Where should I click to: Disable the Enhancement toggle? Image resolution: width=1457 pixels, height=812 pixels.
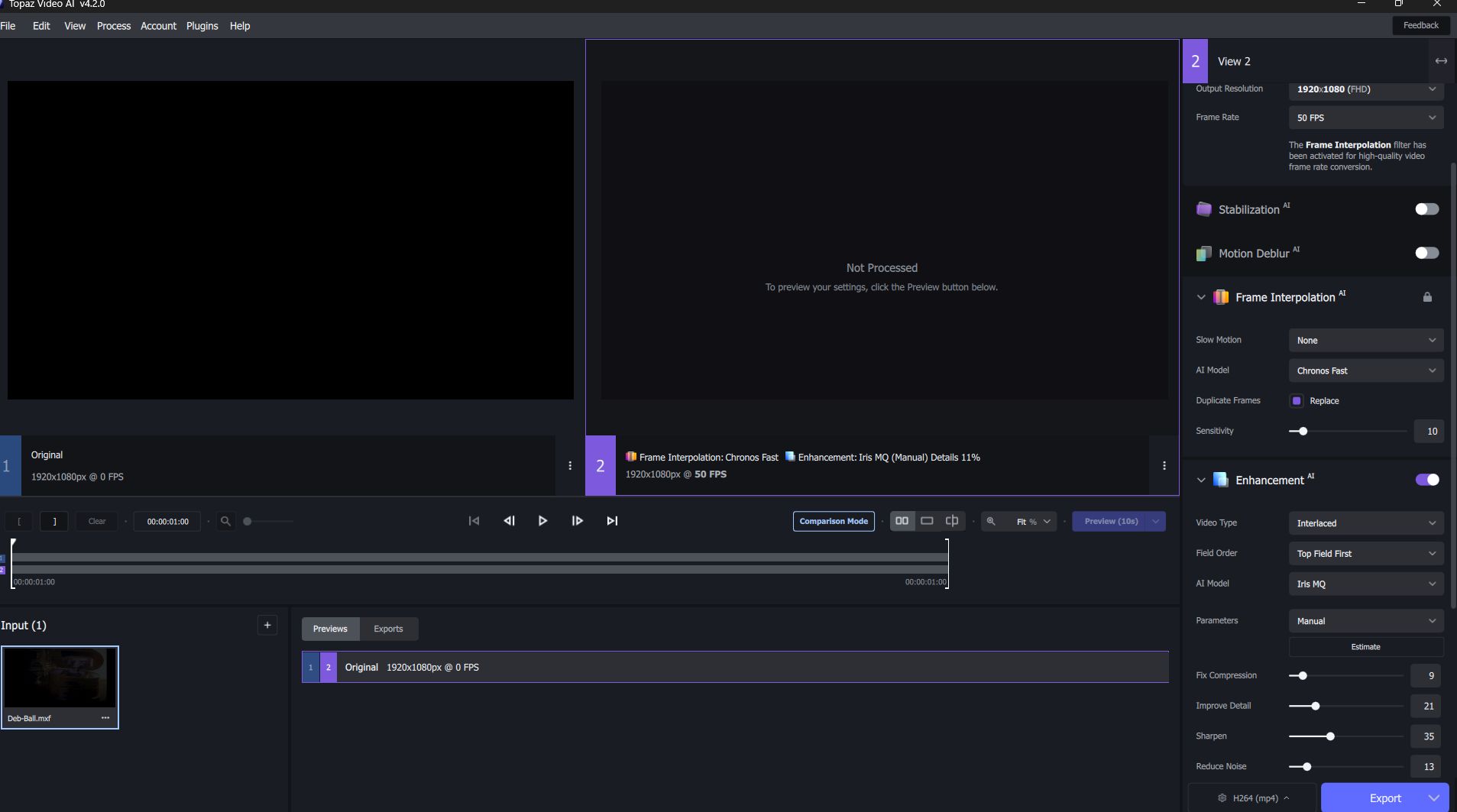pos(1426,480)
